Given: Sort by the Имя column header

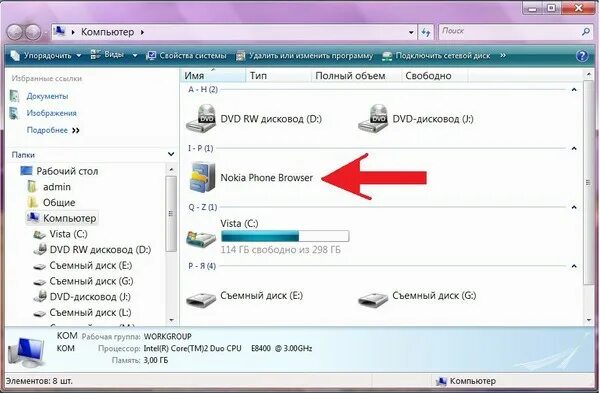Looking at the screenshot, I should click(x=213, y=76).
